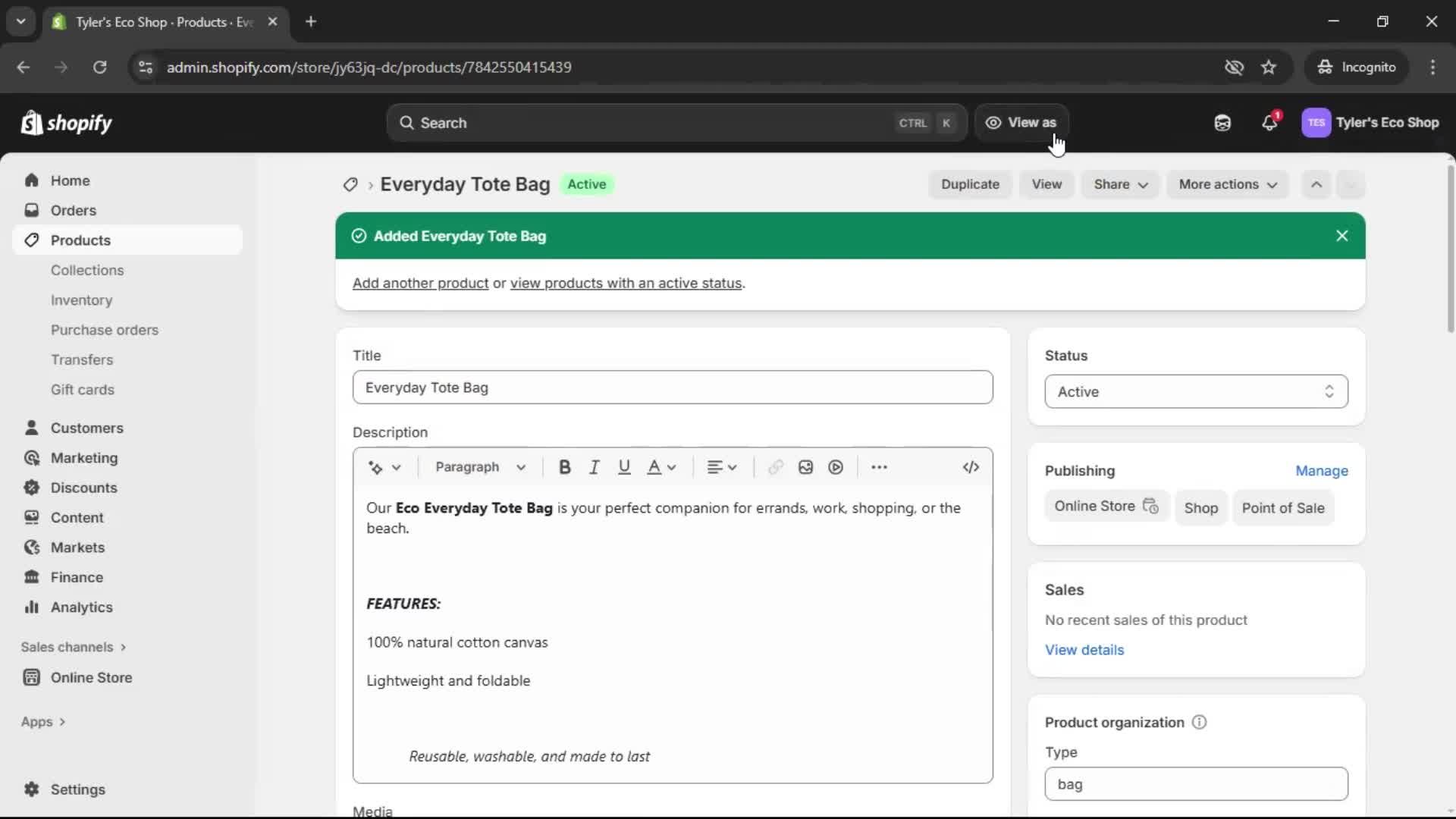1456x819 pixels.
Task: Insert a video using the editor toolbar
Action: pyautogui.click(x=836, y=467)
